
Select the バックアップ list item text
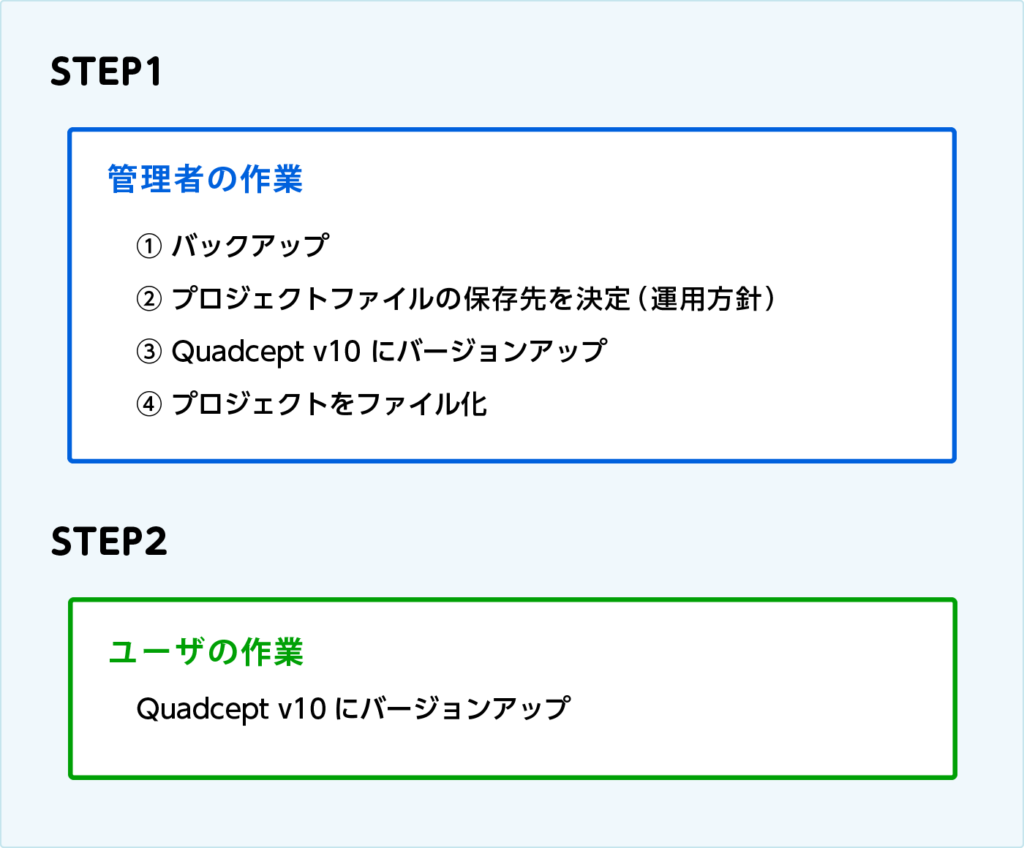coord(249,244)
